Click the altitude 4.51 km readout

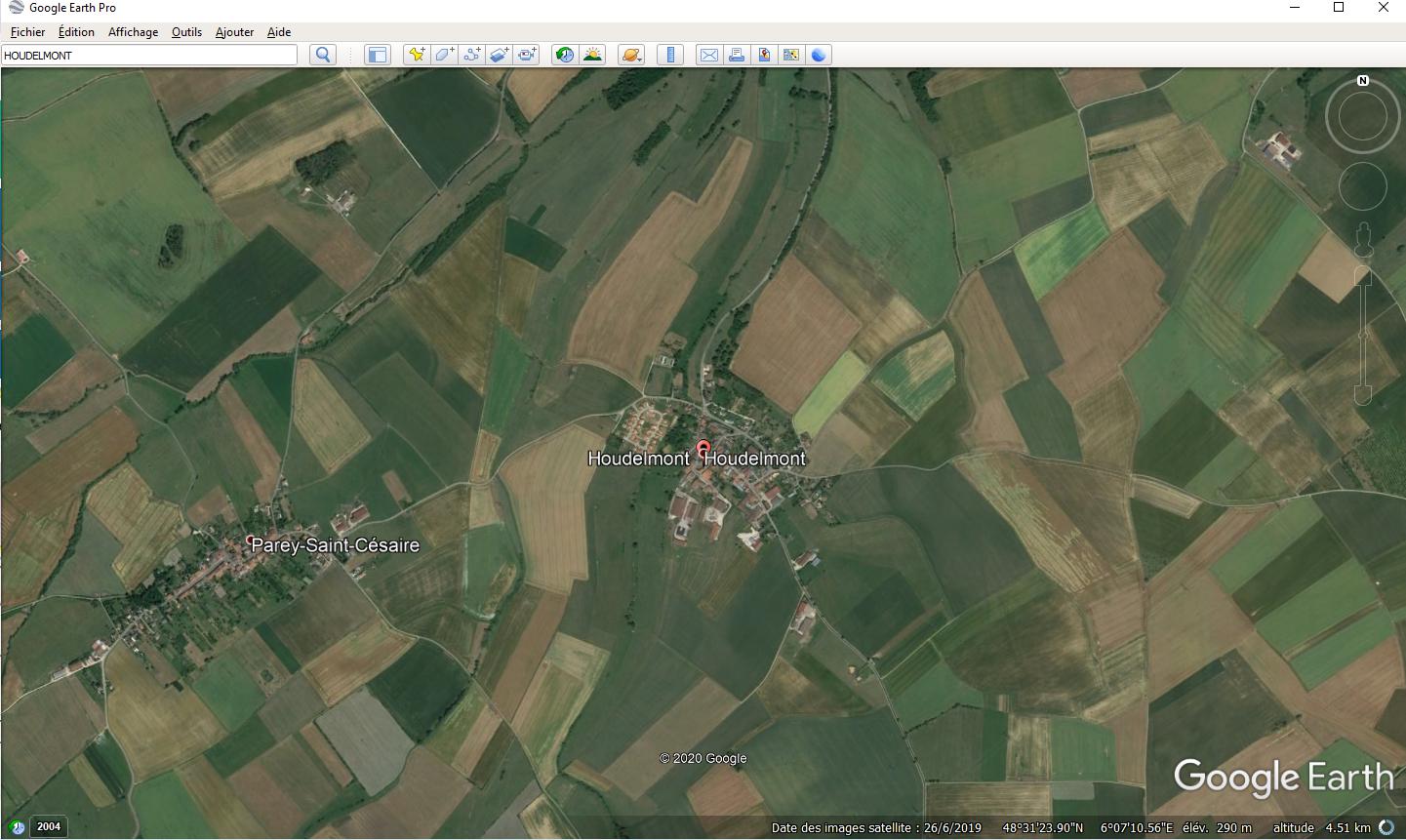pos(1321,828)
